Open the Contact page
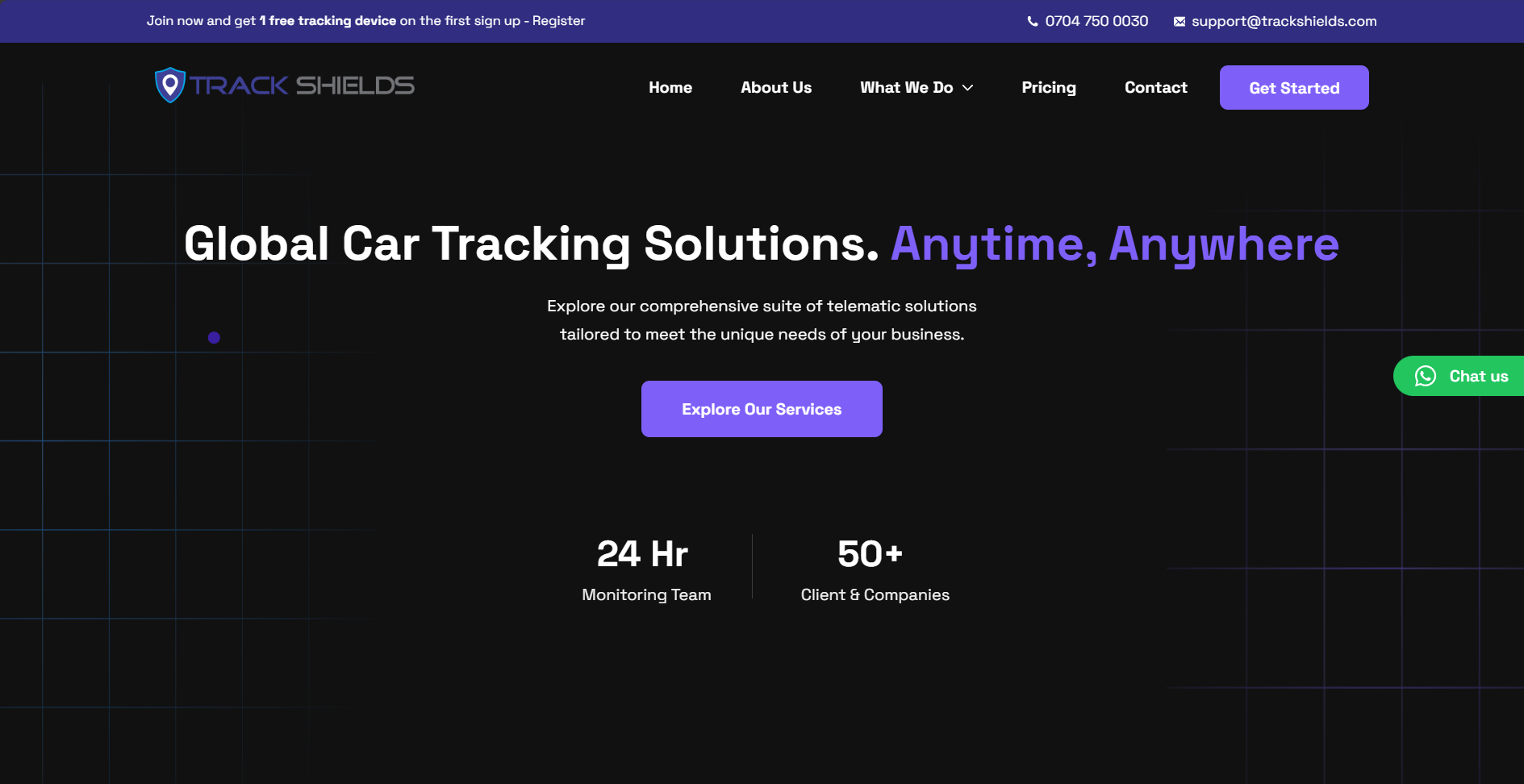 [1155, 87]
